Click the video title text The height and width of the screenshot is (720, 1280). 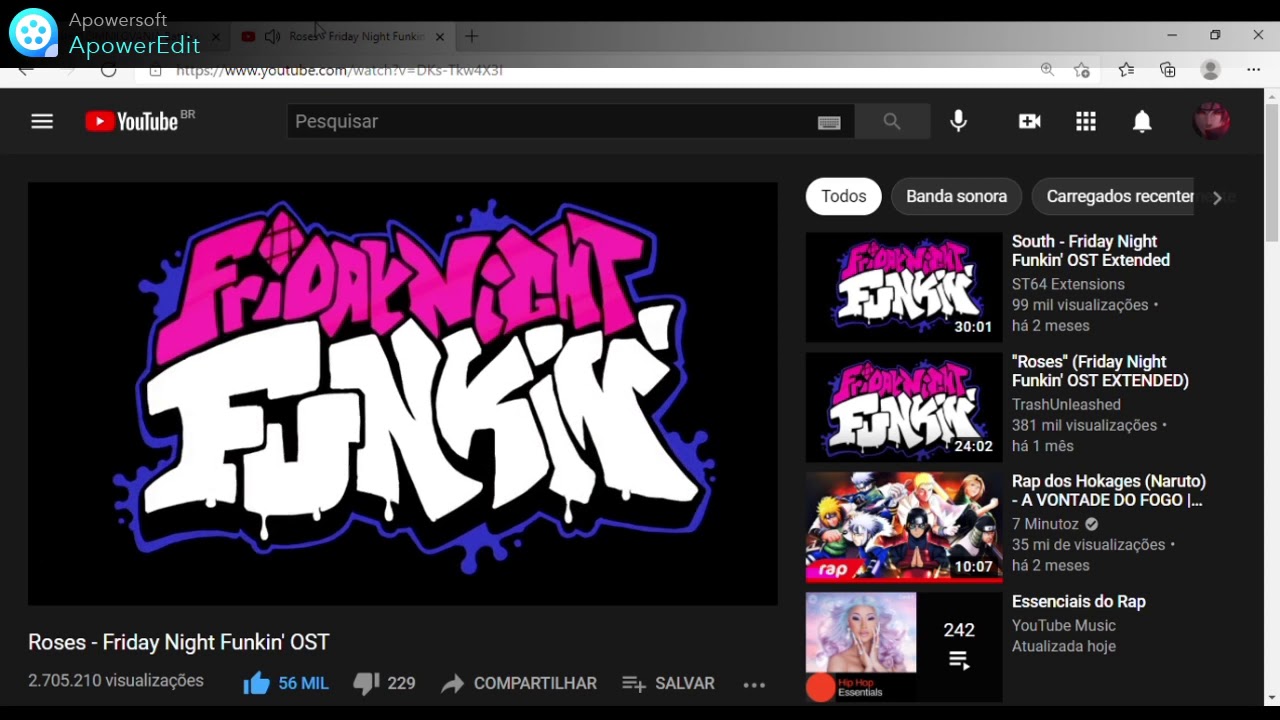(179, 642)
